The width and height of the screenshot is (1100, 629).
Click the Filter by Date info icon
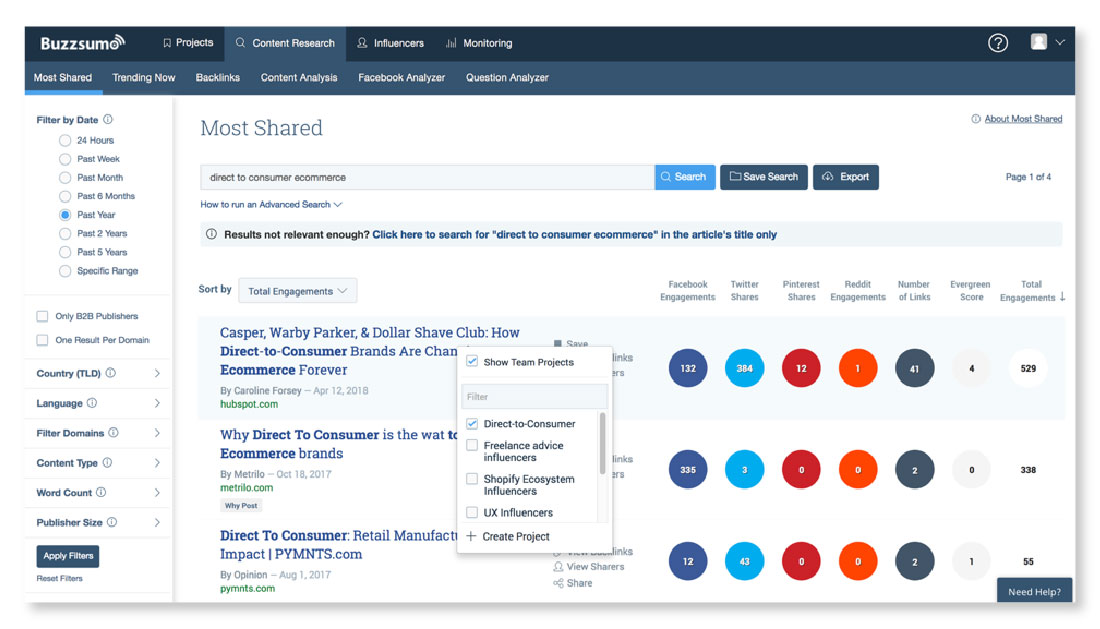[x=108, y=119]
